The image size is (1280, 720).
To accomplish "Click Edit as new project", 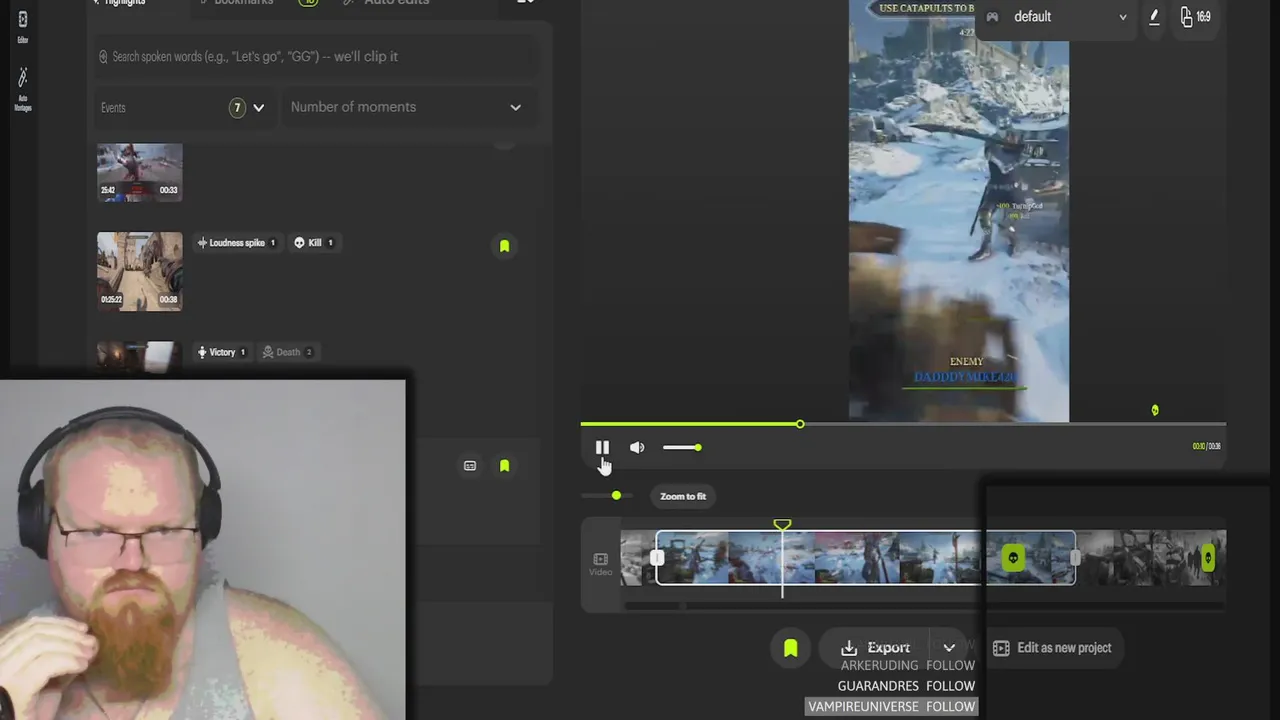I will point(1052,648).
